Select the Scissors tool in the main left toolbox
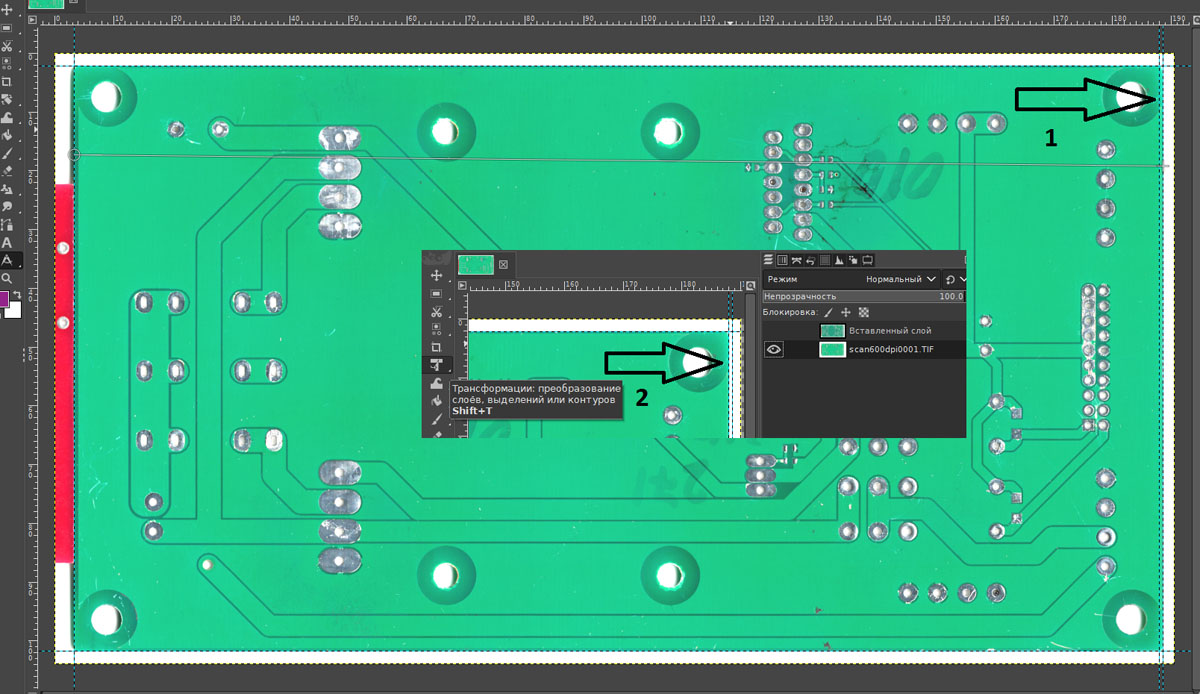 [6, 46]
